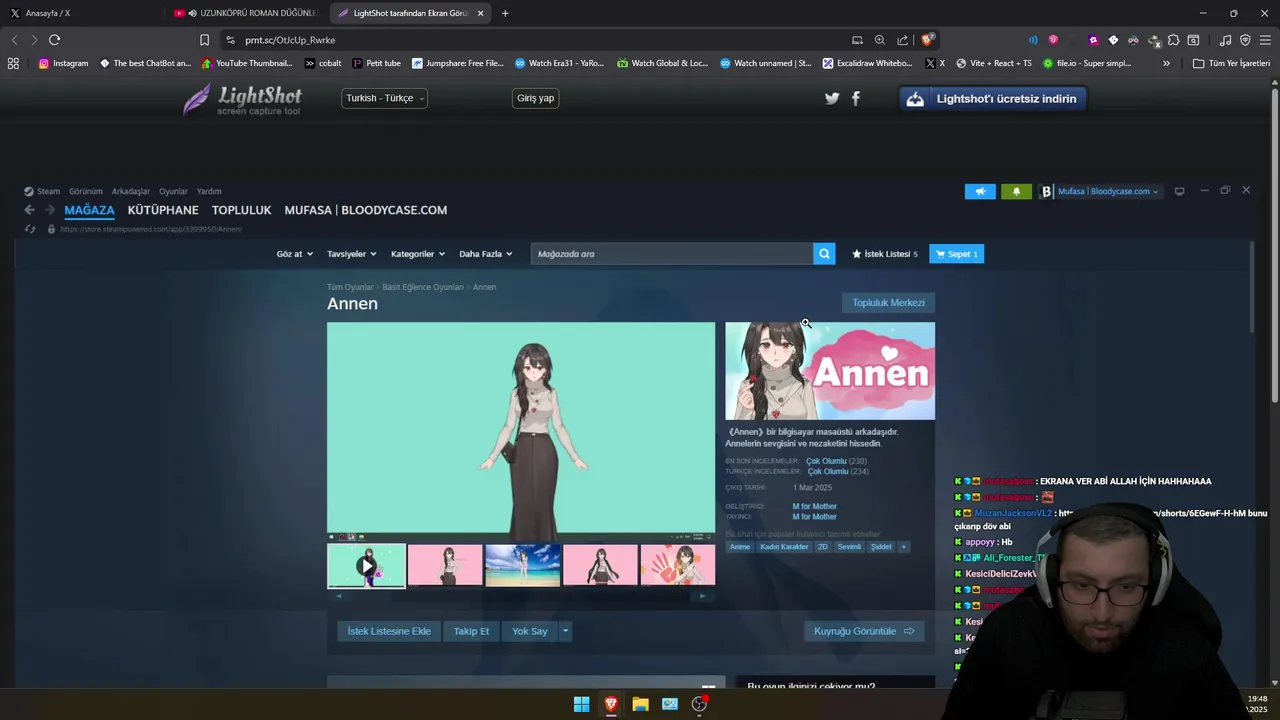Viewport: 1280px width, 720px height.
Task: Click the Steam store search magnifier button
Action: pos(824,254)
